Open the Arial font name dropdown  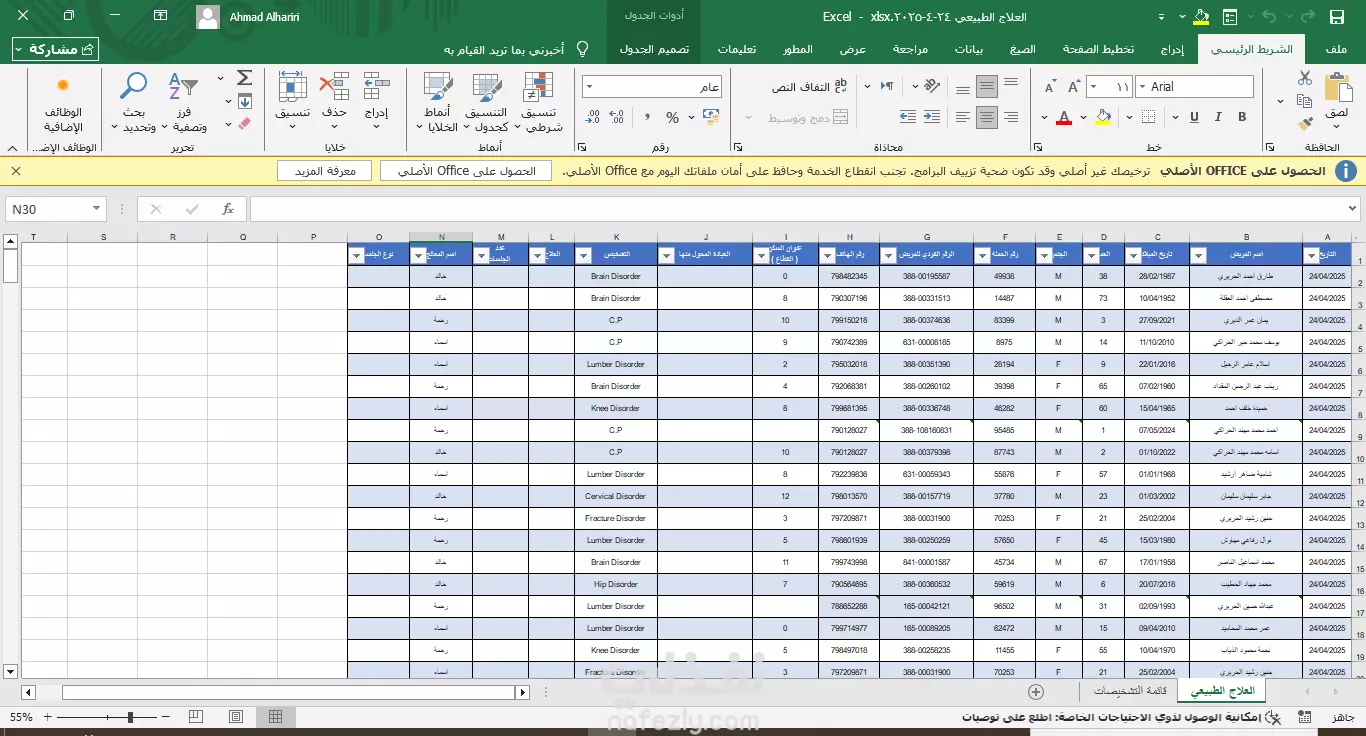click(1143, 87)
